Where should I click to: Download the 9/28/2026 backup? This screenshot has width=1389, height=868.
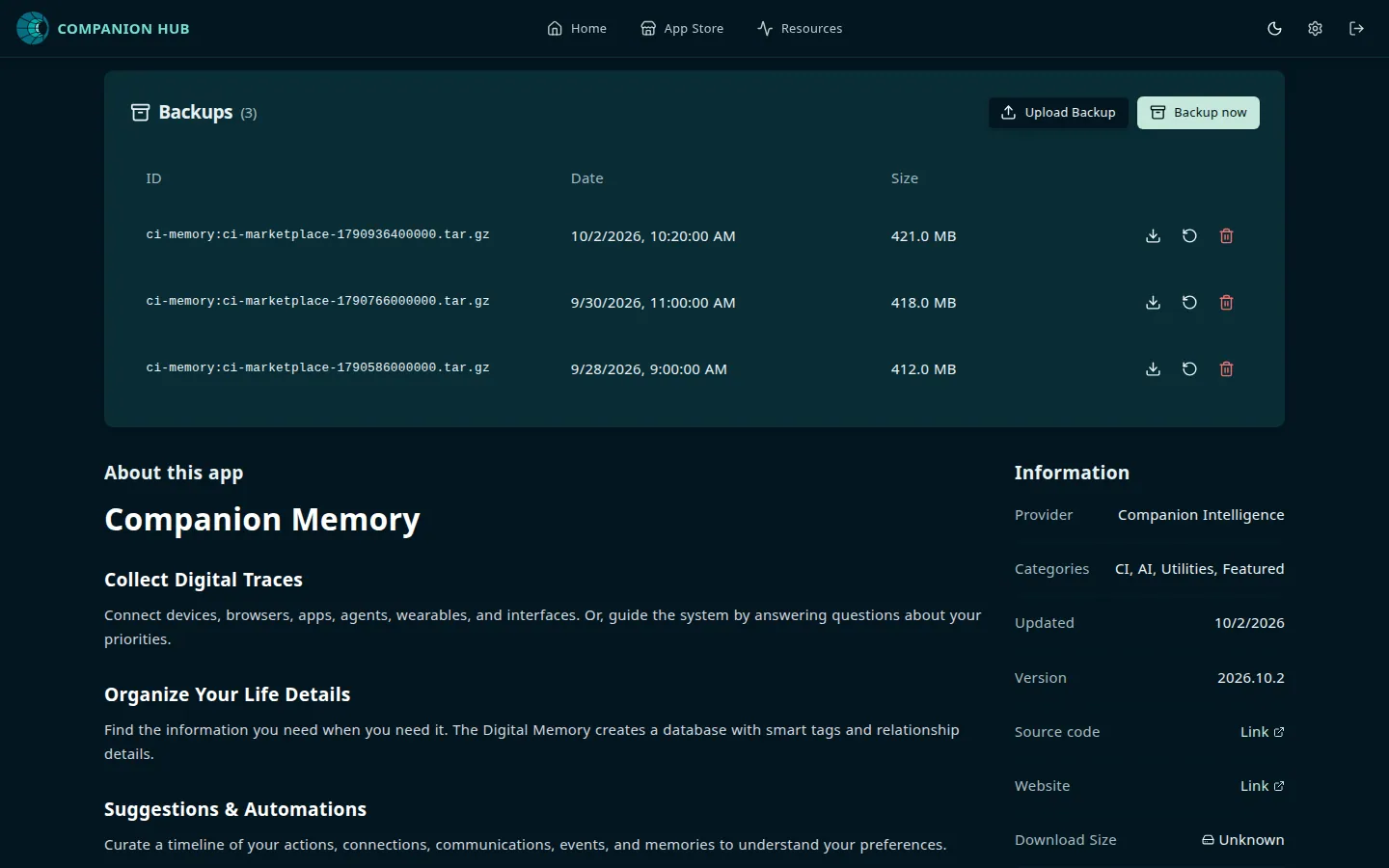pyautogui.click(x=1153, y=369)
